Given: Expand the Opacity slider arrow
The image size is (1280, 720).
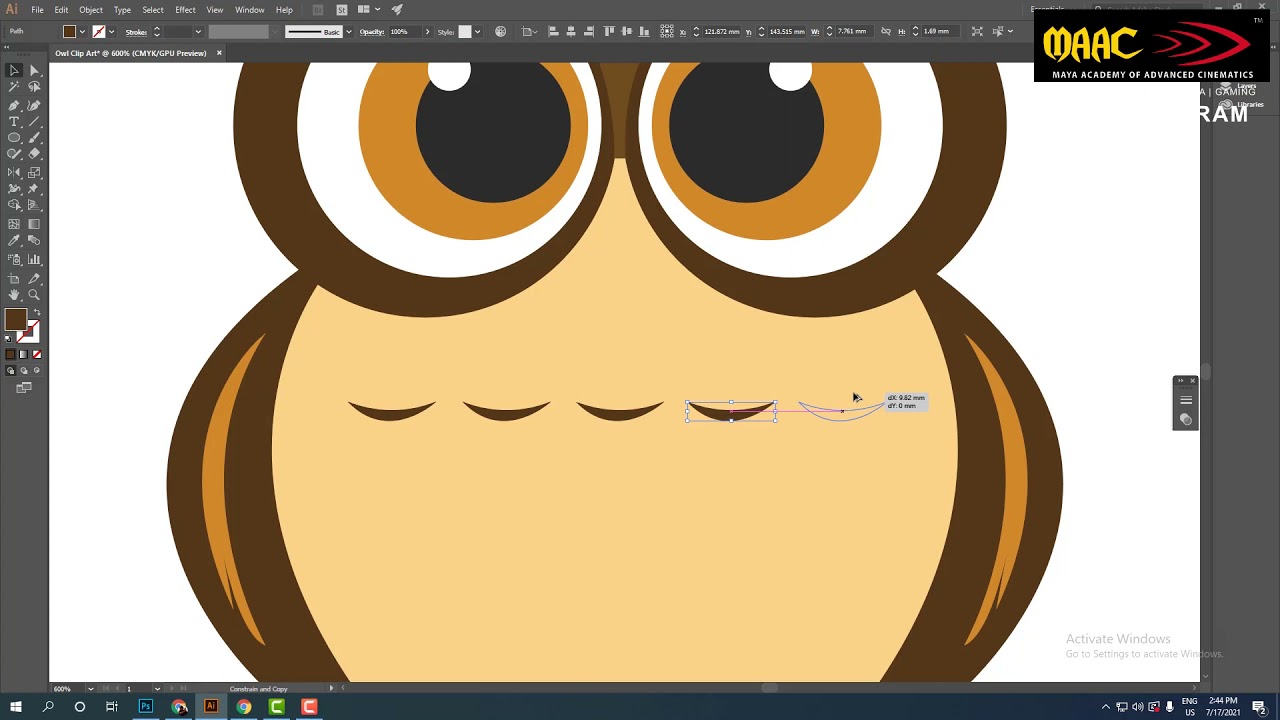Looking at the screenshot, I should (x=427, y=32).
